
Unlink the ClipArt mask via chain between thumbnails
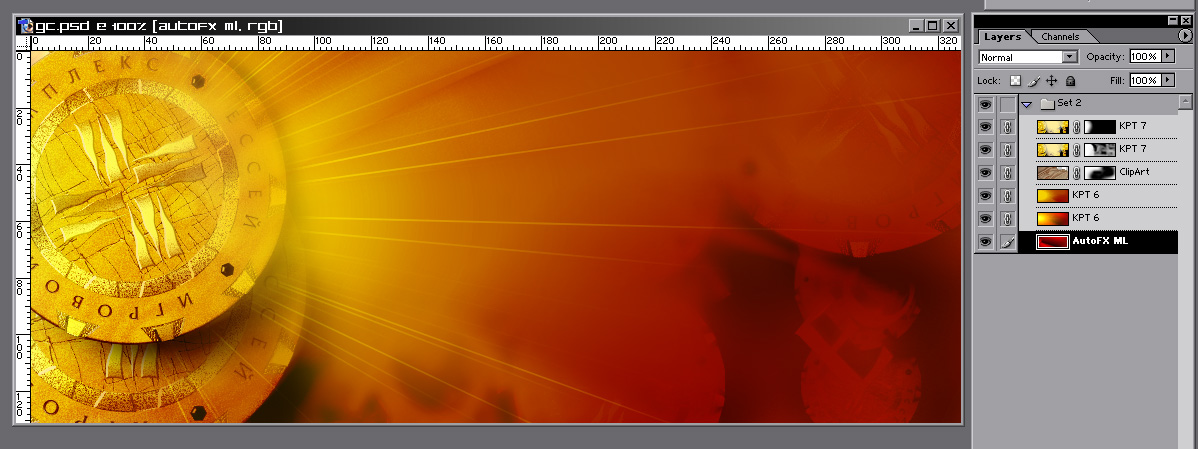click(x=1076, y=173)
